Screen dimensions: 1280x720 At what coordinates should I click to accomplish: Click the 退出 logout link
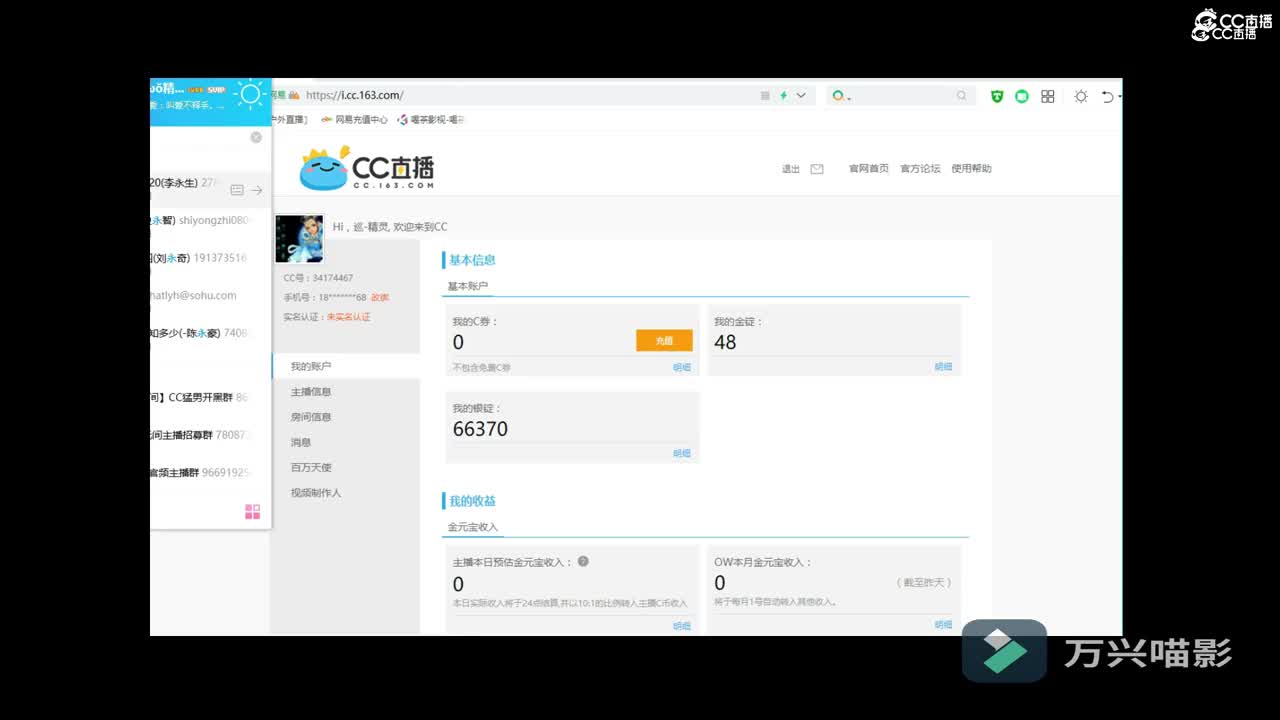point(791,169)
